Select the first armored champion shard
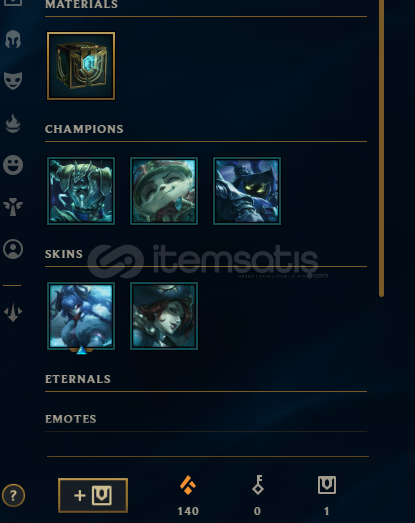 click(x=81, y=191)
